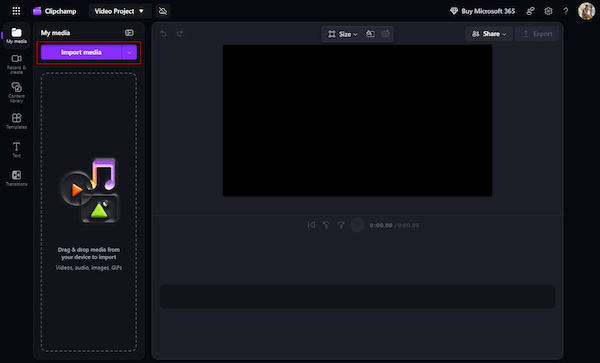Open the app launcher grid icon
Image resolution: width=600 pixels, height=363 pixels.
coord(16,11)
